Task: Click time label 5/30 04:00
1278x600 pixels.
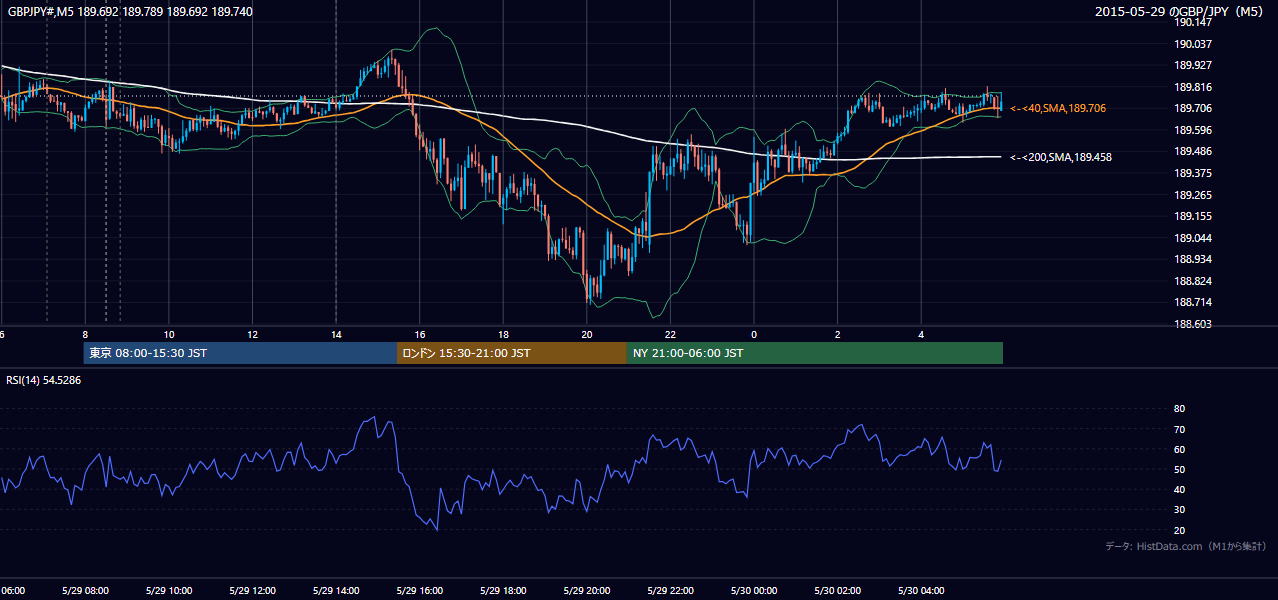Action: click(921, 591)
